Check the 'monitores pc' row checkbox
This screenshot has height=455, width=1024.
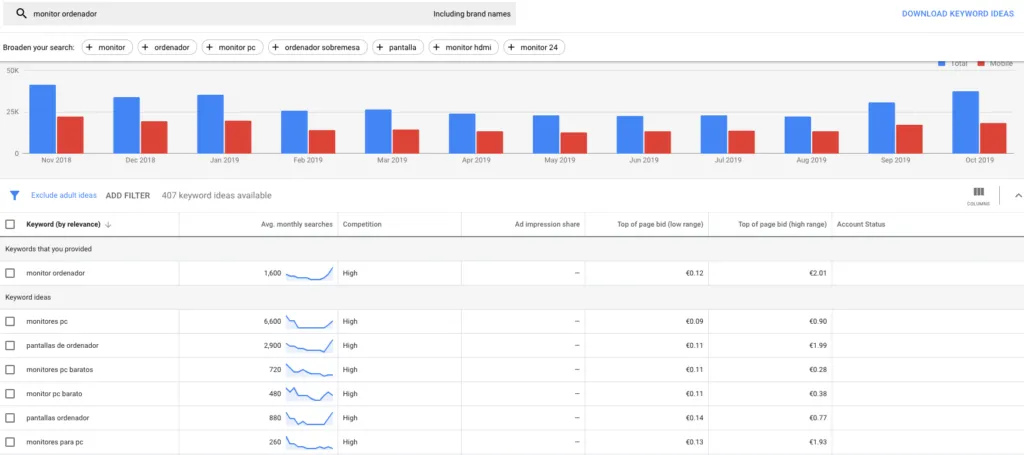(x=10, y=321)
